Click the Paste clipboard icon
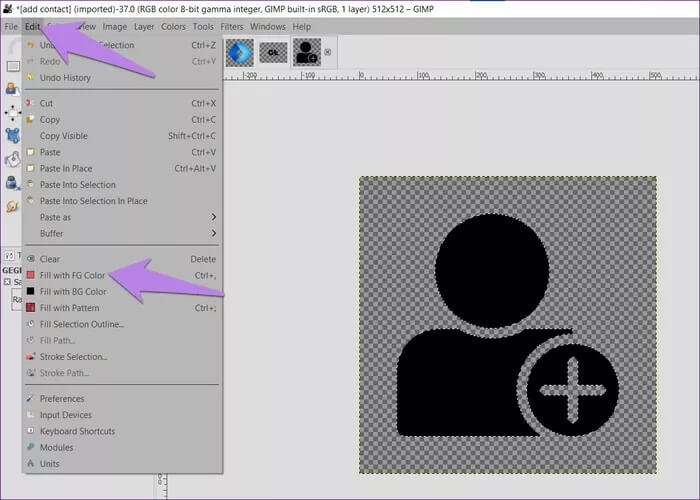This screenshot has height=500, width=700. coord(30,152)
